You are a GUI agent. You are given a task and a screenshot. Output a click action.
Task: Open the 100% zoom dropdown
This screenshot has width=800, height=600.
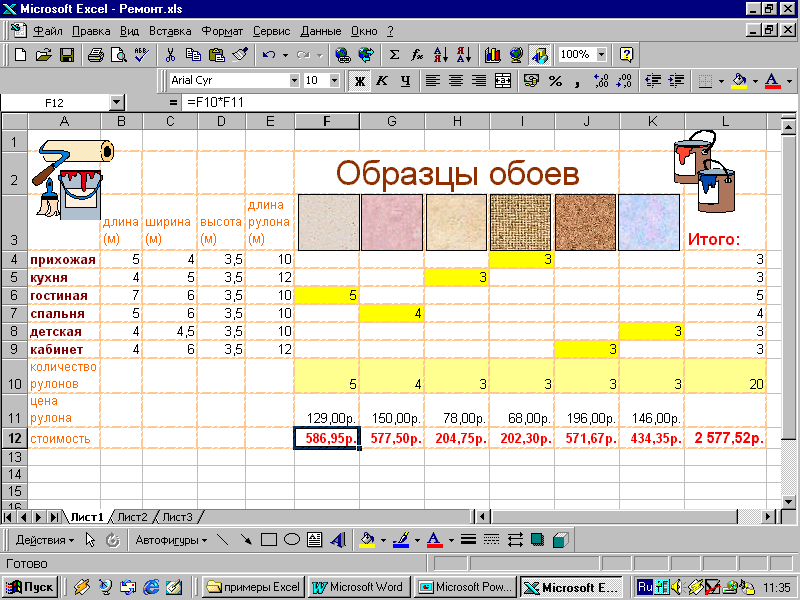(602, 54)
